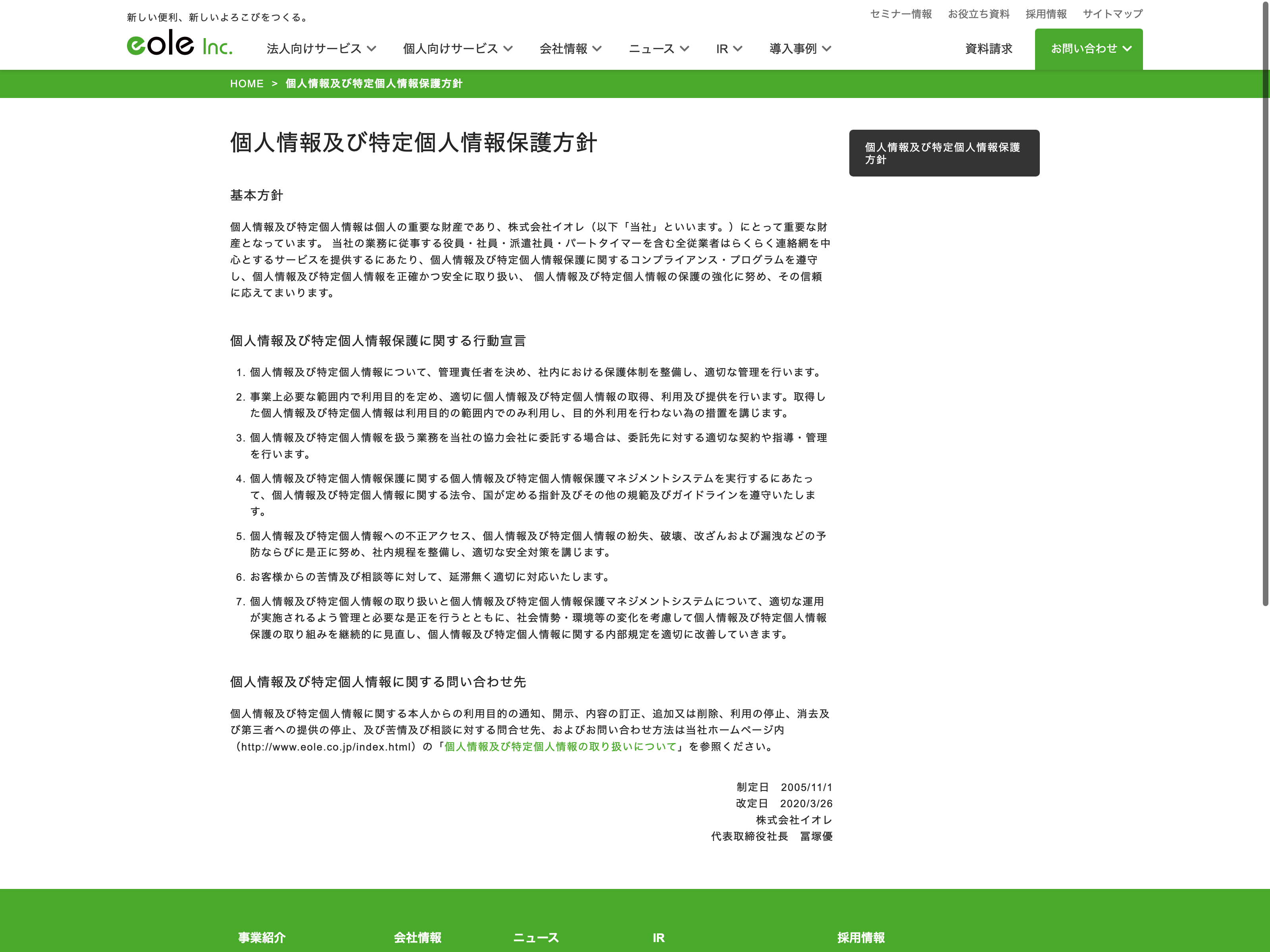Click HOME in the breadcrumb bar
Image resolution: width=1270 pixels, height=952 pixels.
point(246,84)
